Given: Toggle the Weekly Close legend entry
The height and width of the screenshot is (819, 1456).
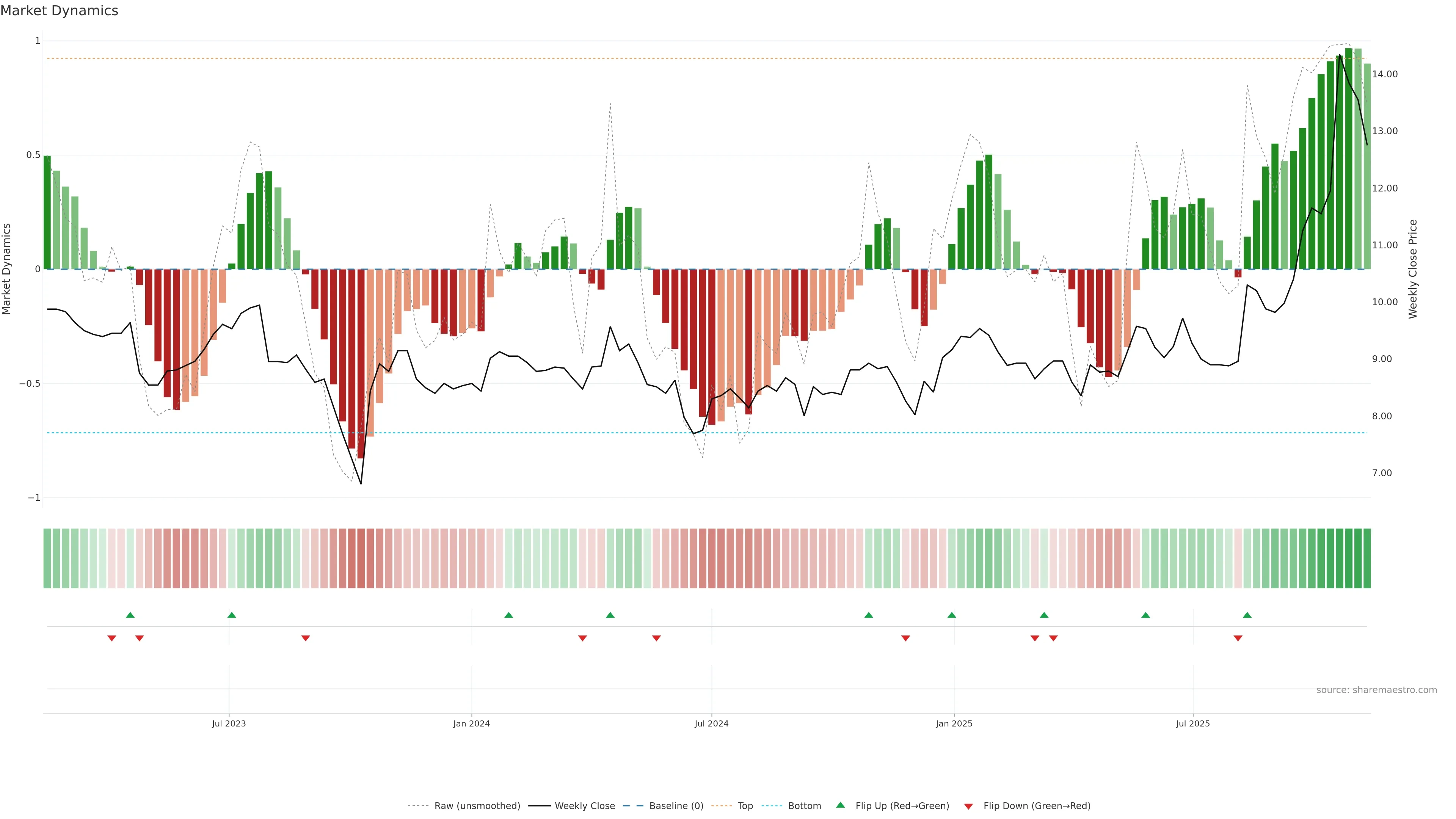Looking at the screenshot, I should pos(584,806).
